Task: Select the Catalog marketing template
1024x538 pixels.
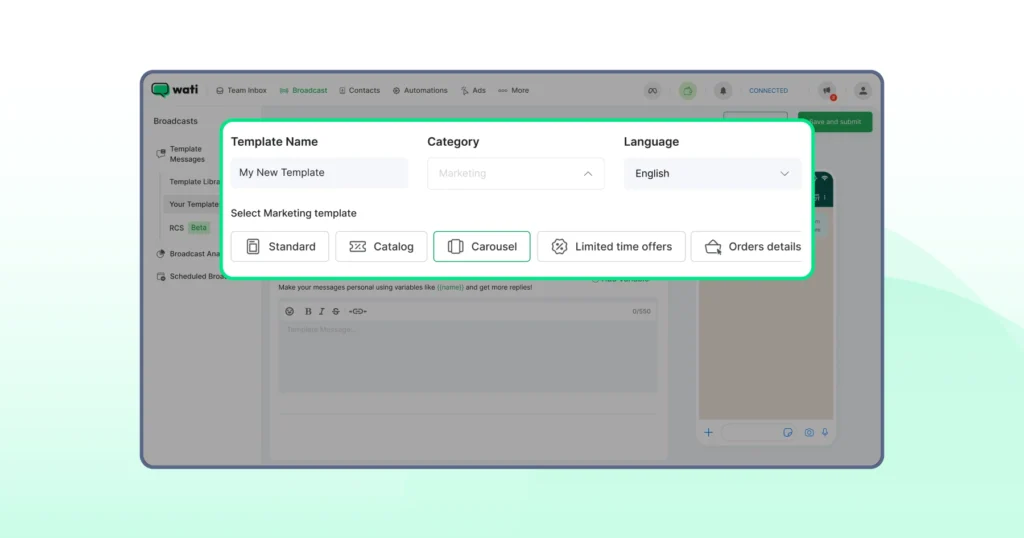Action: (x=381, y=247)
